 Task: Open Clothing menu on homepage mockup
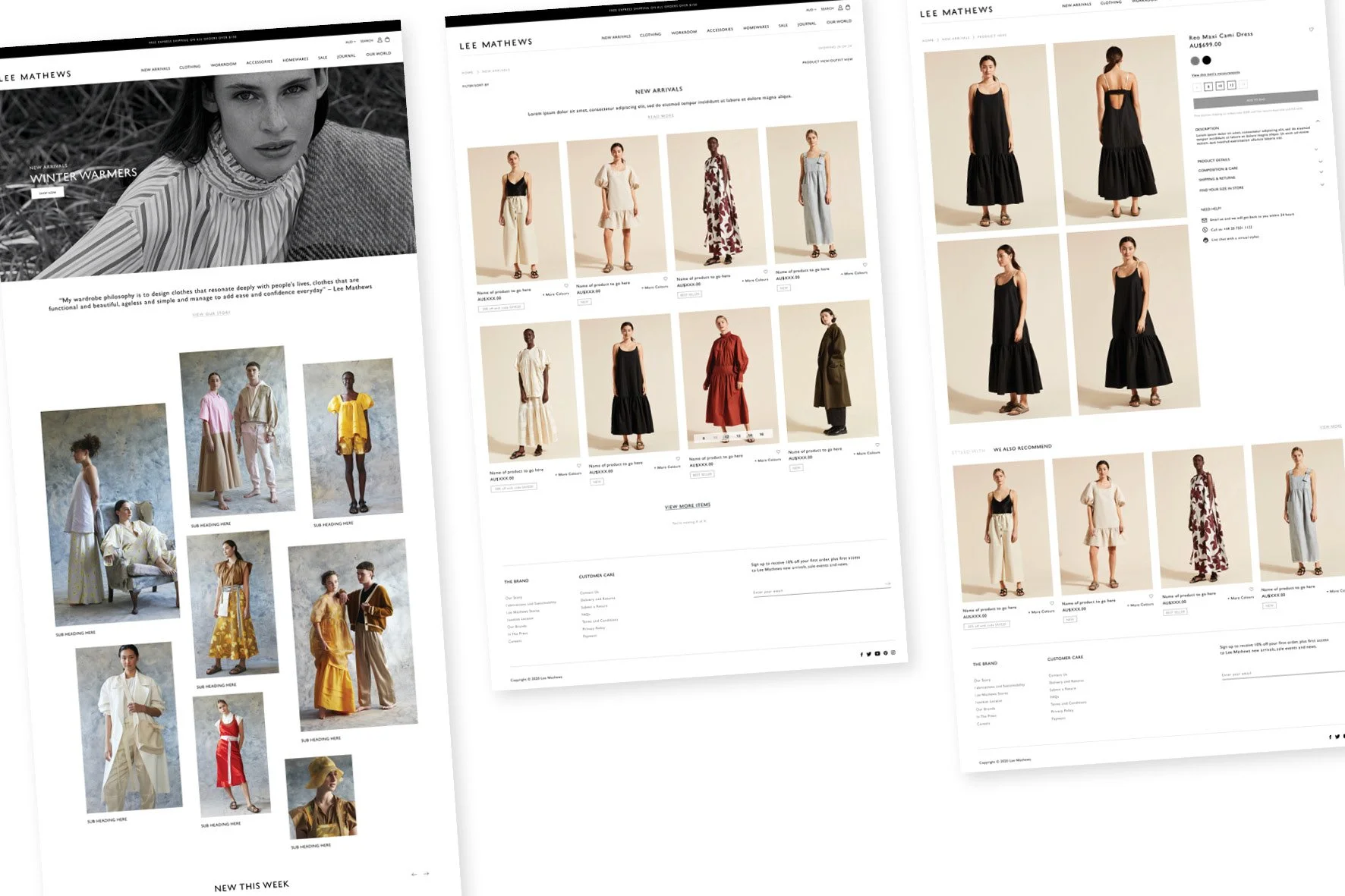[x=190, y=67]
